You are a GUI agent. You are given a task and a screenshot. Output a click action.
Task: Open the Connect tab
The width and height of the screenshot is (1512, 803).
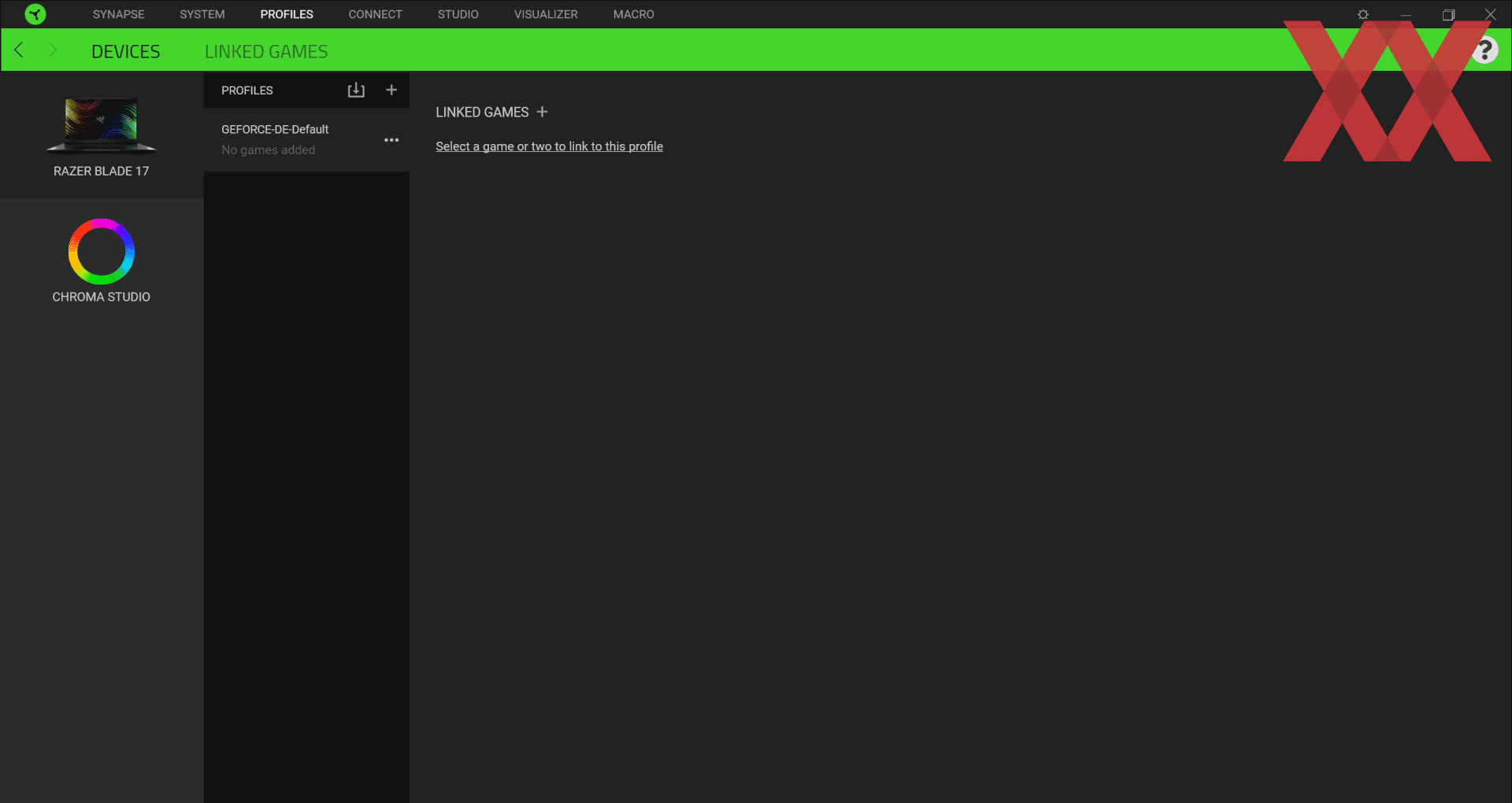tap(376, 14)
